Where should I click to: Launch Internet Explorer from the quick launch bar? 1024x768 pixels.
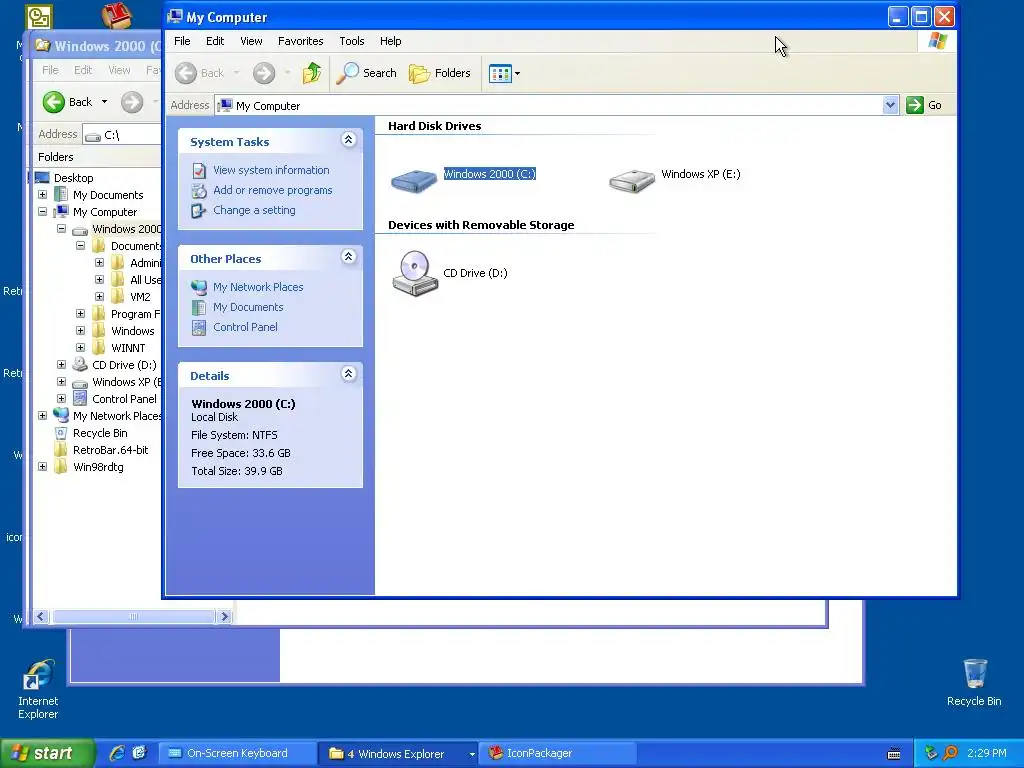117,753
